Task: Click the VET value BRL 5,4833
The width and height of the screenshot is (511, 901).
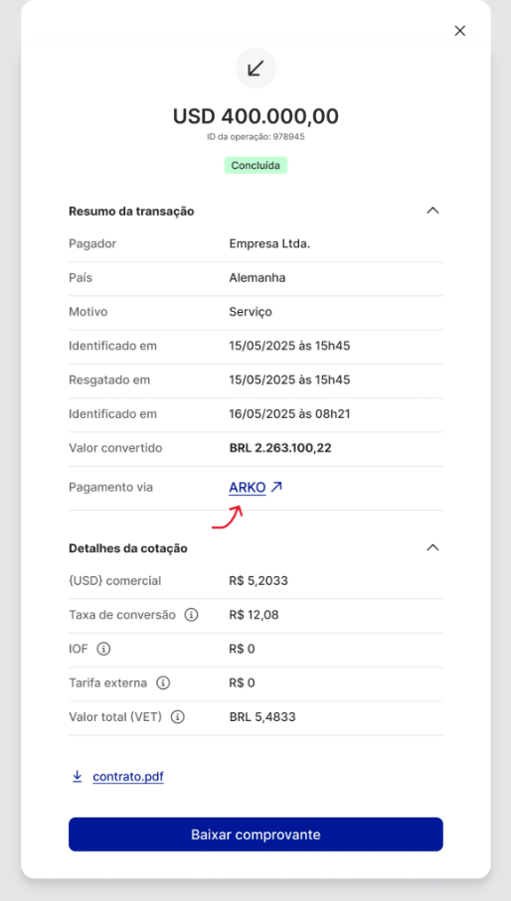Action: click(263, 717)
